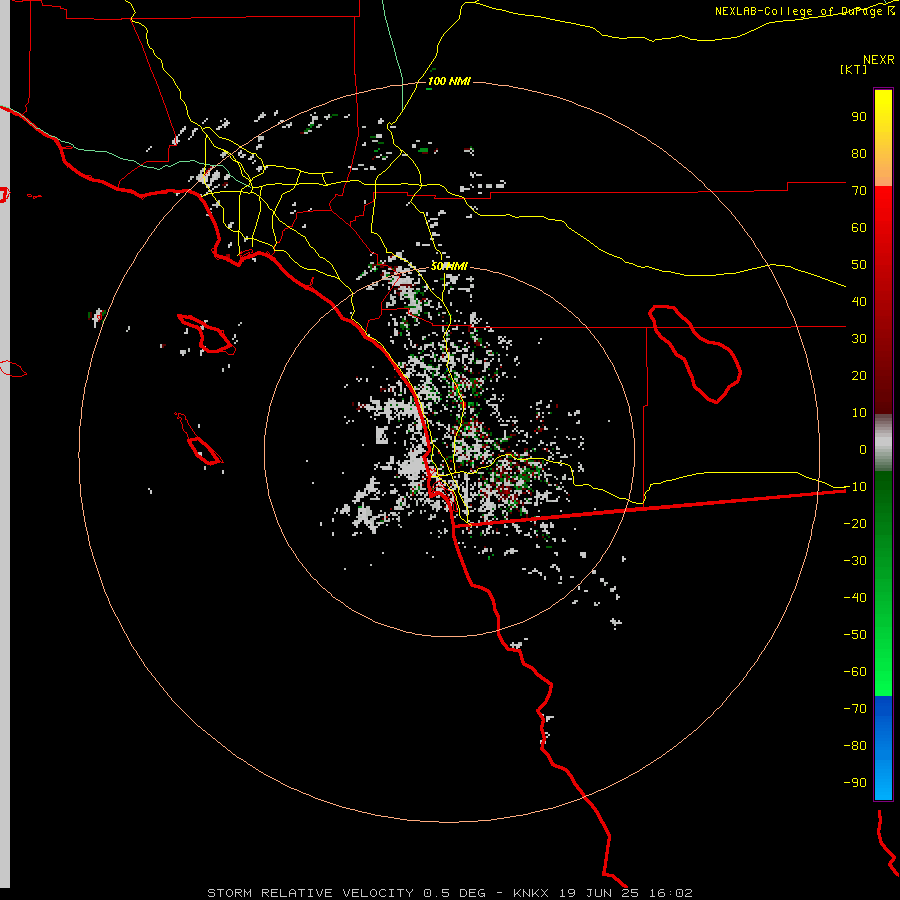This screenshot has width=900, height=900.
Task: Click the -50 value on the velocity scale
Action: [855, 635]
